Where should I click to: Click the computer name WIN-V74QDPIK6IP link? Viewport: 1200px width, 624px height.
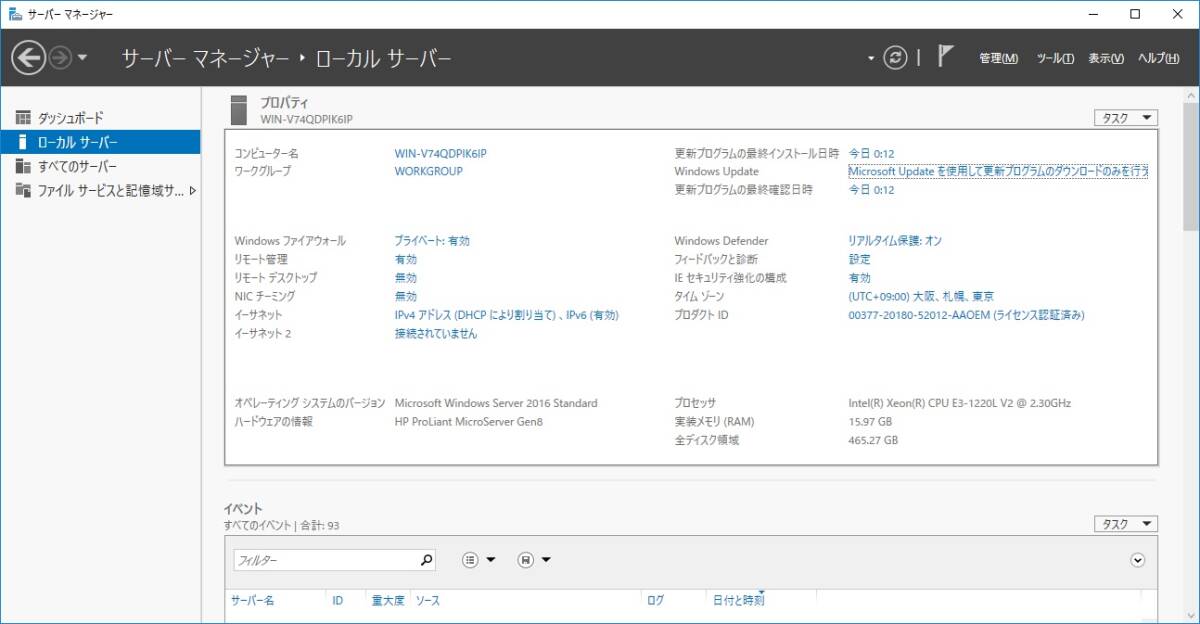[x=447, y=153]
